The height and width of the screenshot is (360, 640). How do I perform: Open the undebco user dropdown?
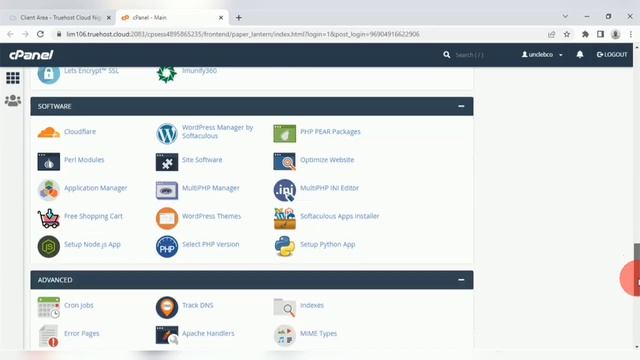[542, 54]
